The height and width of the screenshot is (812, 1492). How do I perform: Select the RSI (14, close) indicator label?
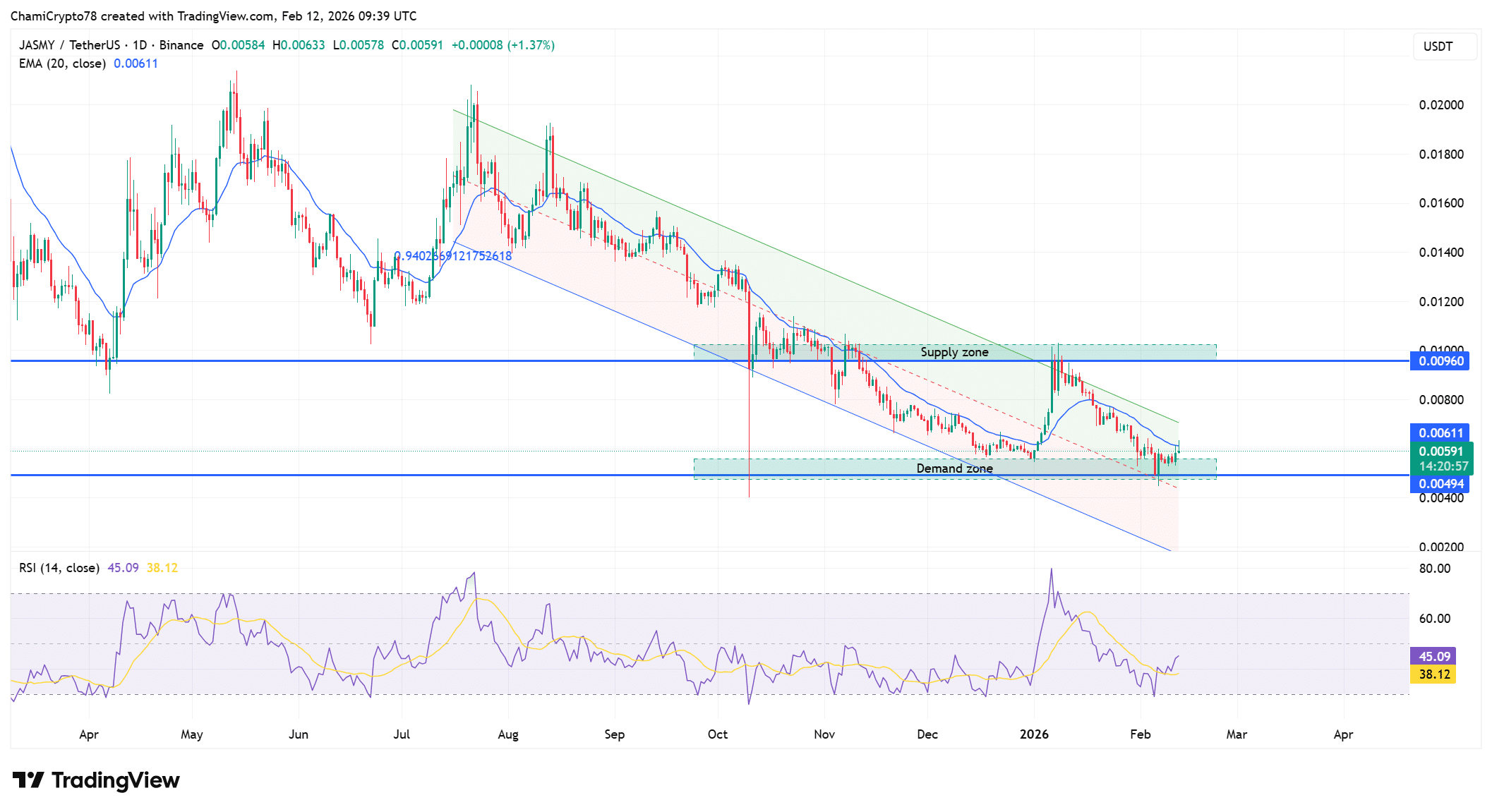(x=59, y=568)
